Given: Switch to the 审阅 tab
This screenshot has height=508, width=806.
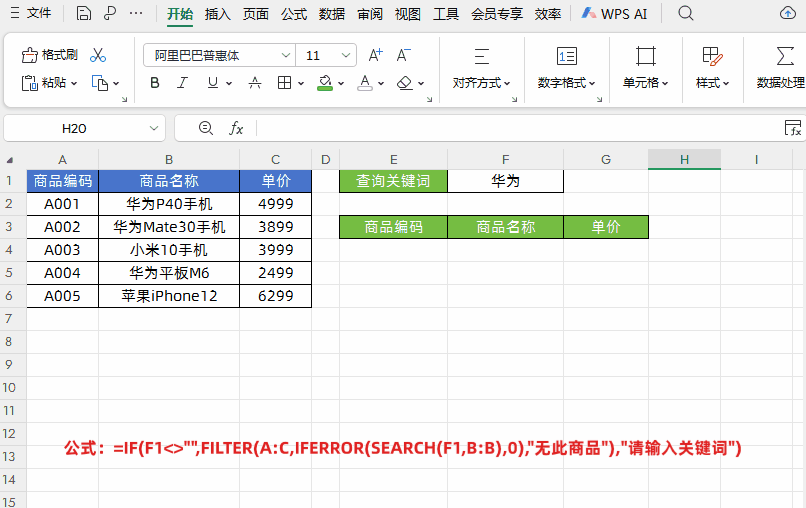Looking at the screenshot, I should pos(370,14).
